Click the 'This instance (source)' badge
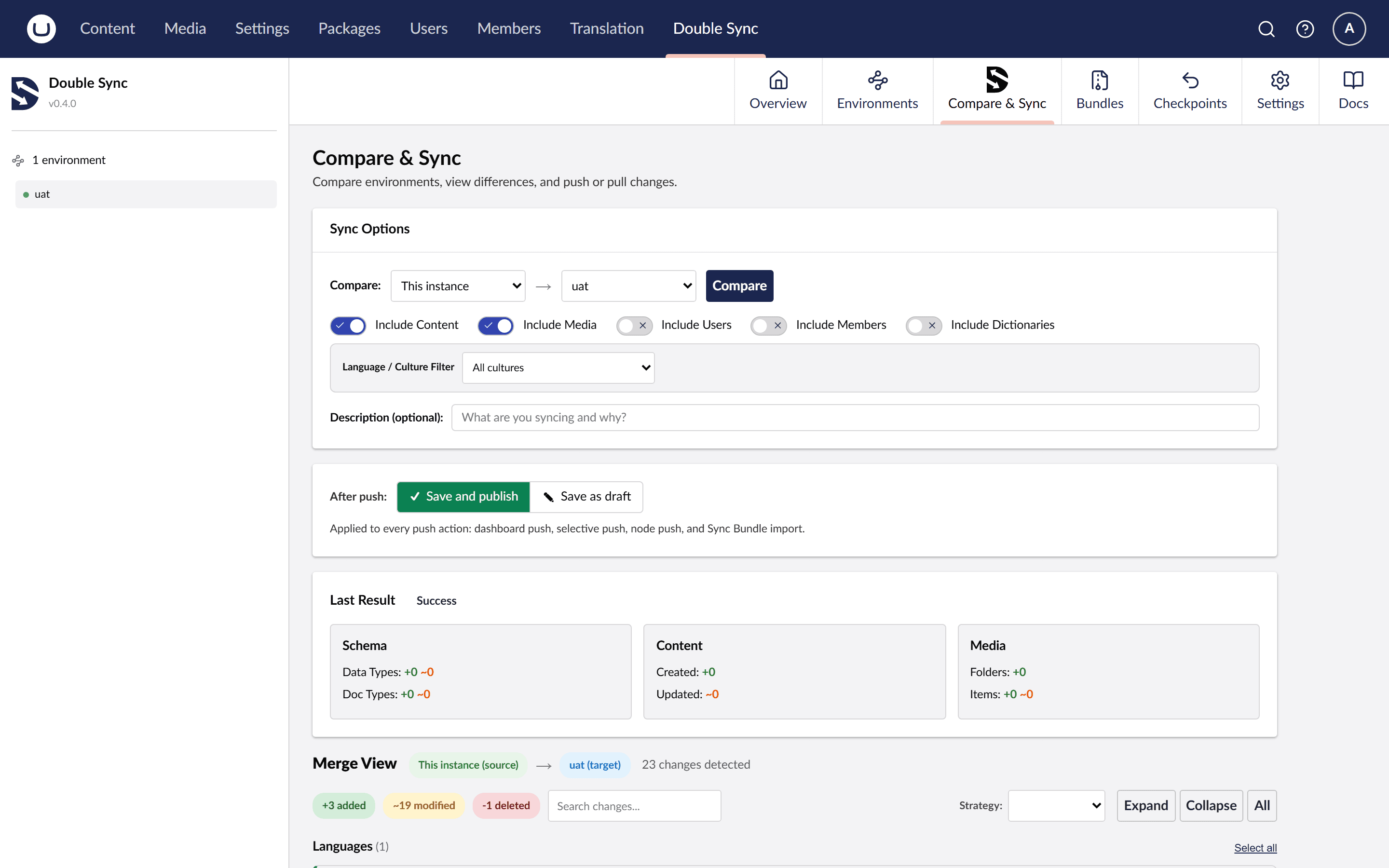Image resolution: width=1389 pixels, height=868 pixels. [468, 765]
